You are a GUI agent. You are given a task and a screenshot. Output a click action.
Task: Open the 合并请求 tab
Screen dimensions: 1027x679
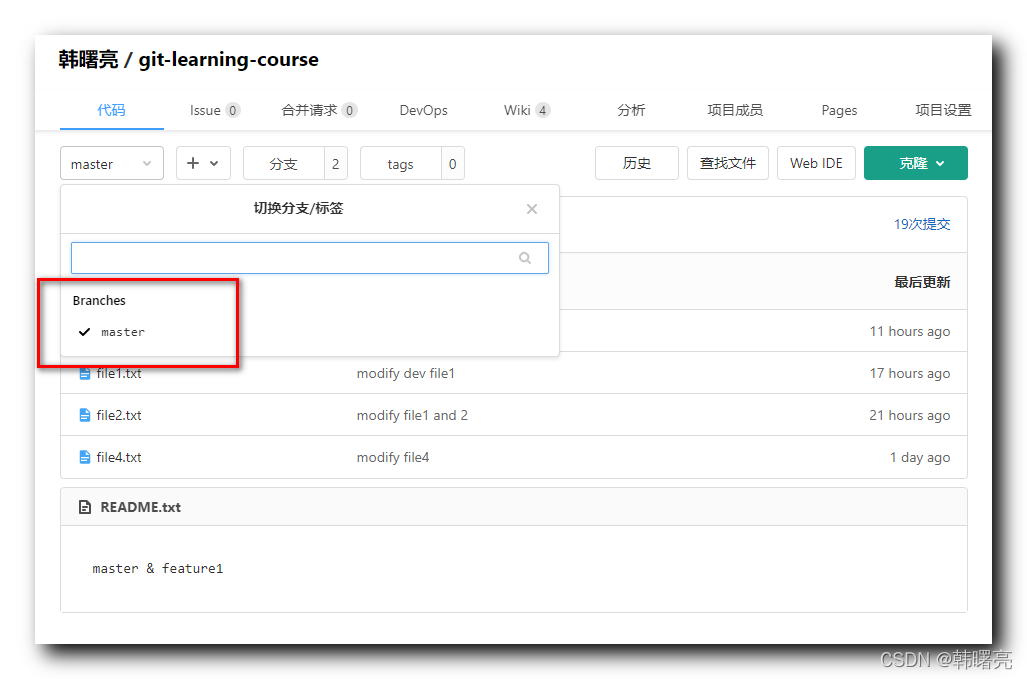tap(319, 110)
